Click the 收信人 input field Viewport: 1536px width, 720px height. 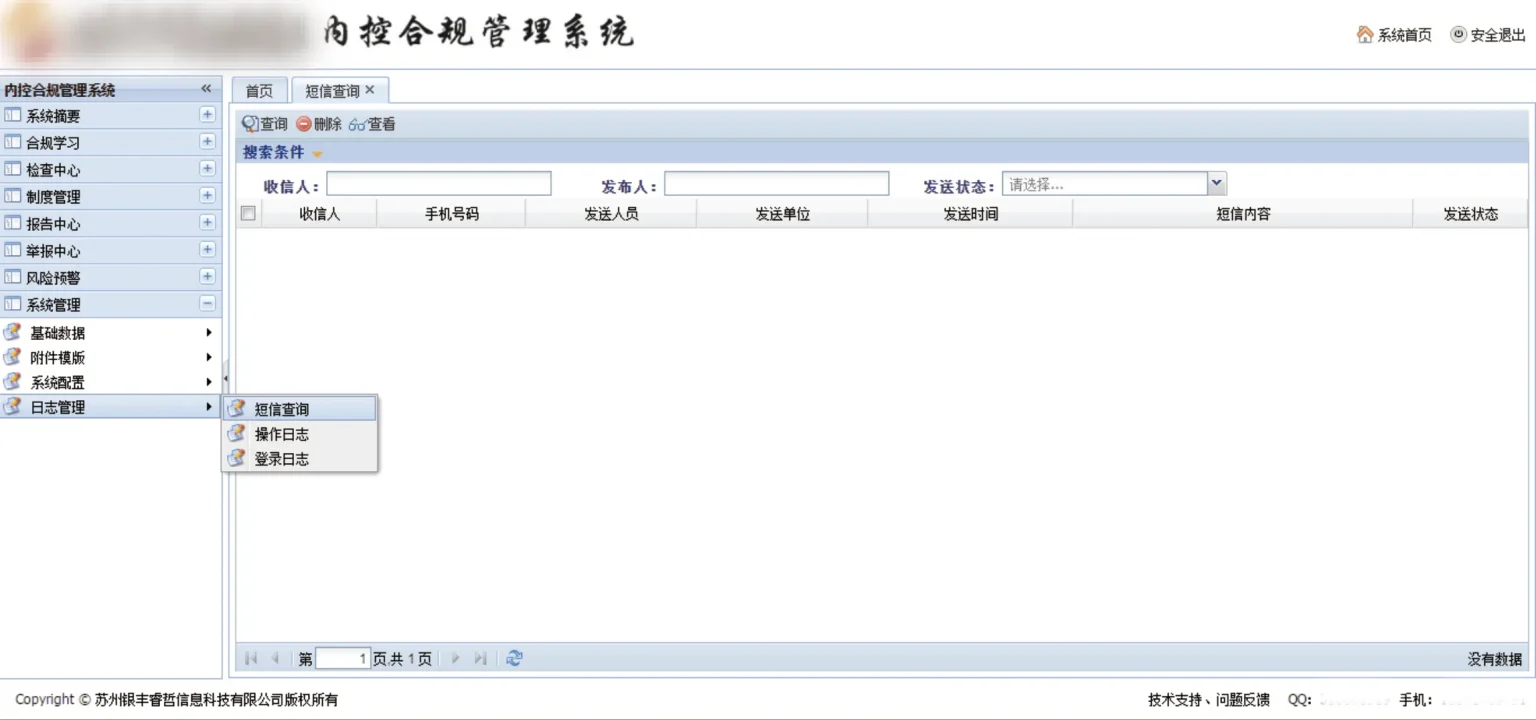coord(438,184)
